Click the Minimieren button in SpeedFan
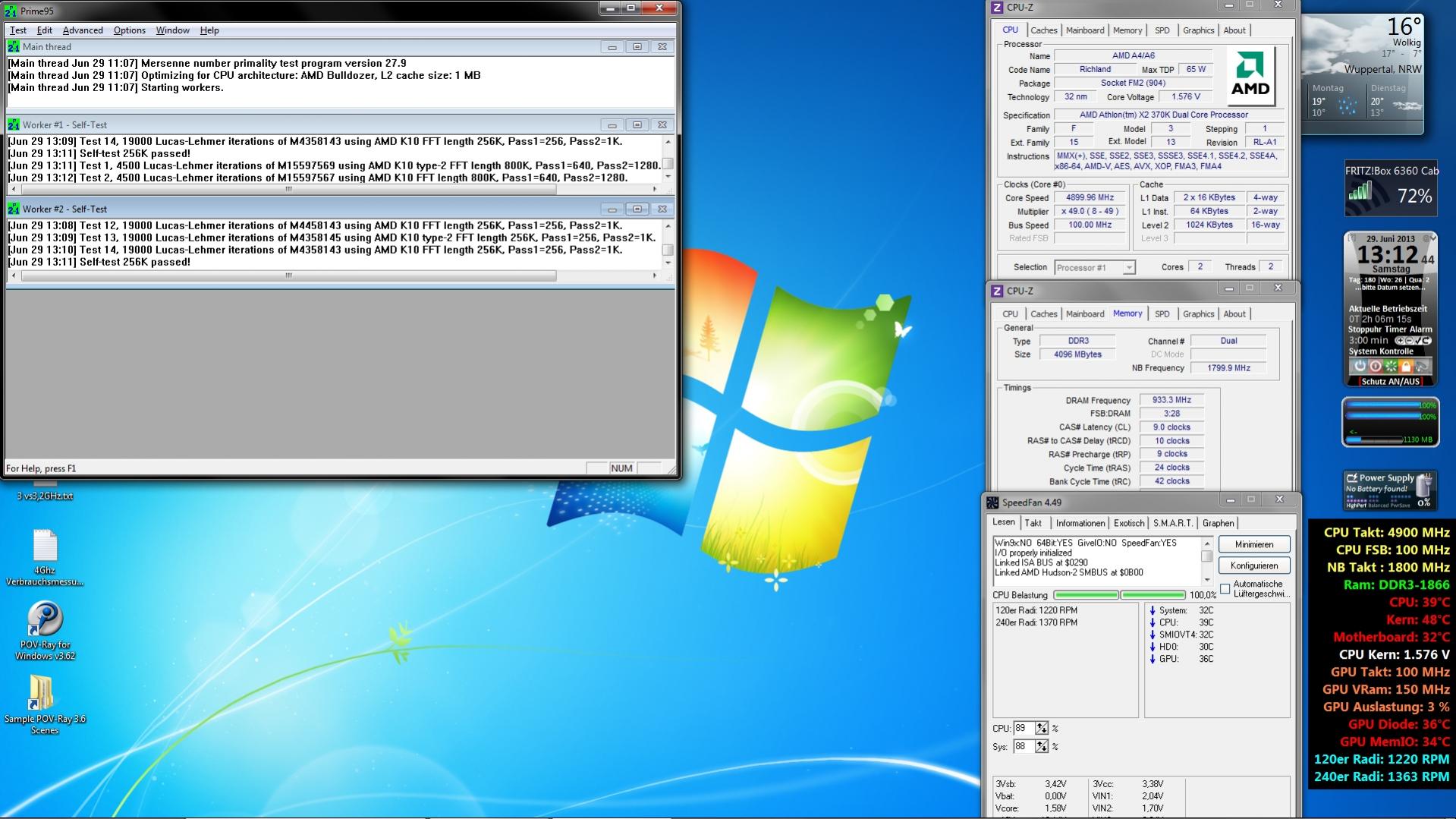 coord(1254,544)
